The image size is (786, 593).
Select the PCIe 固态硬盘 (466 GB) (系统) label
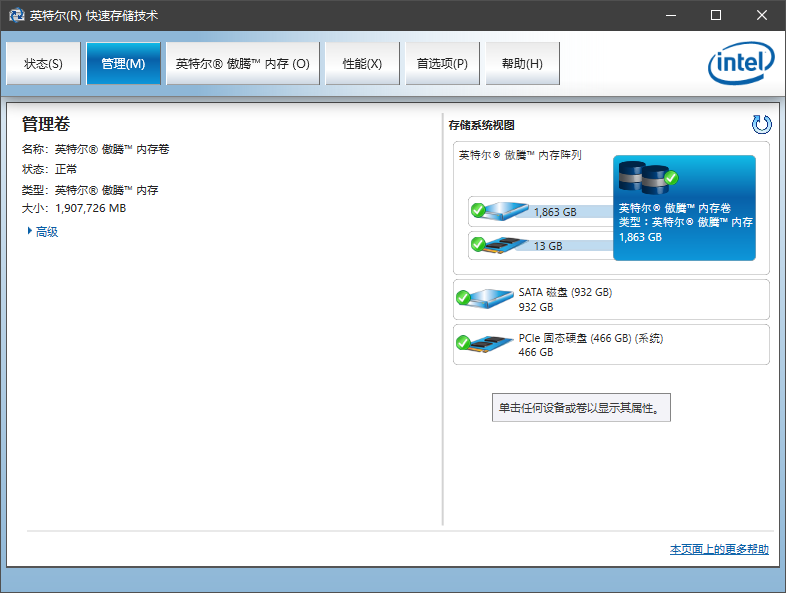pos(591,338)
